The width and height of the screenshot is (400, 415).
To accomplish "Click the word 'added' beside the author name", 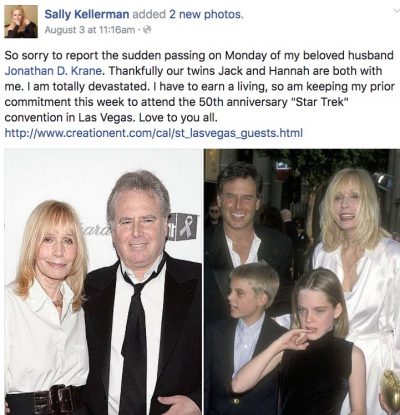I will [149, 14].
